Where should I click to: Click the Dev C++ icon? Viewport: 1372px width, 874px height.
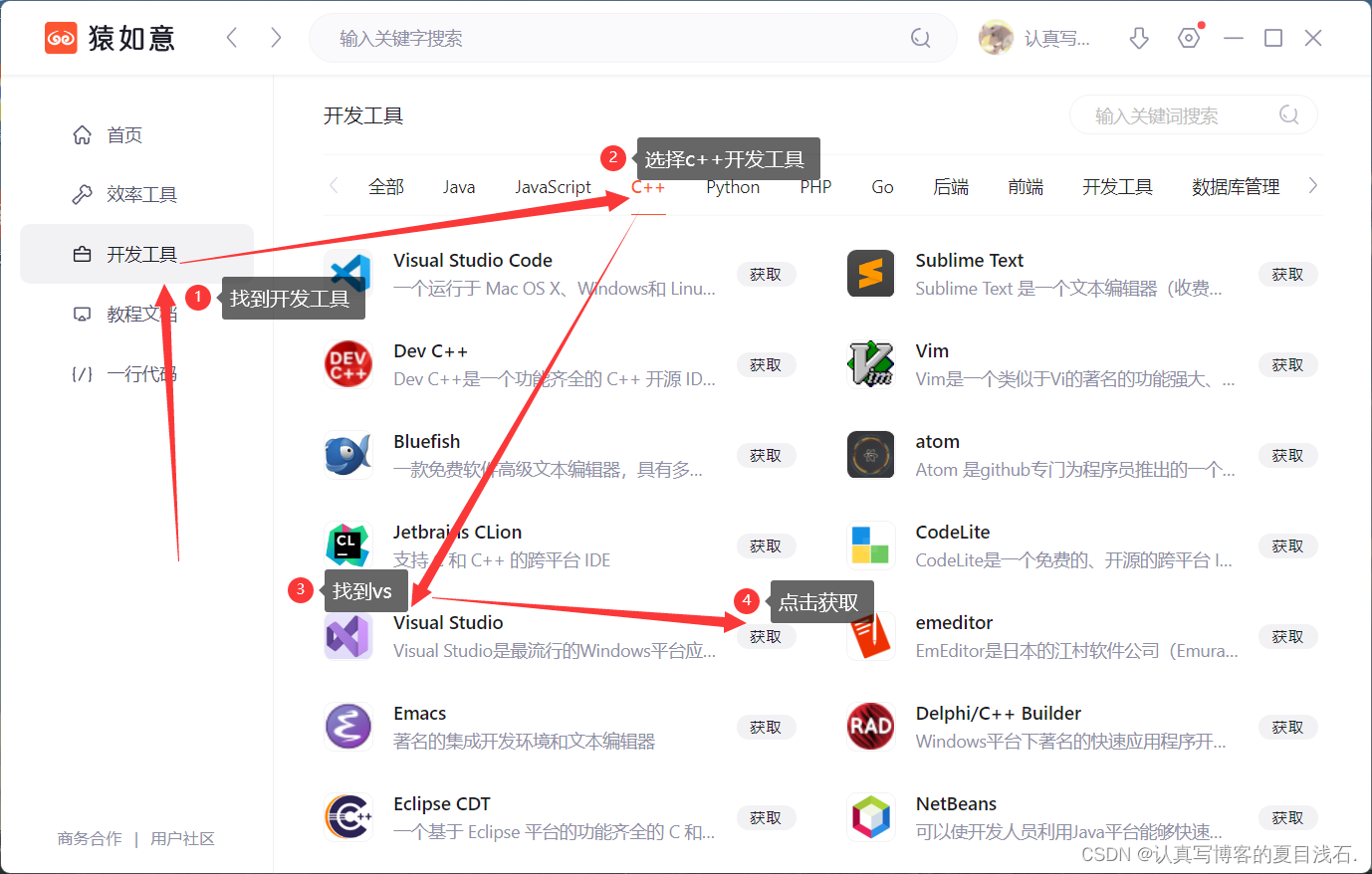tap(348, 364)
